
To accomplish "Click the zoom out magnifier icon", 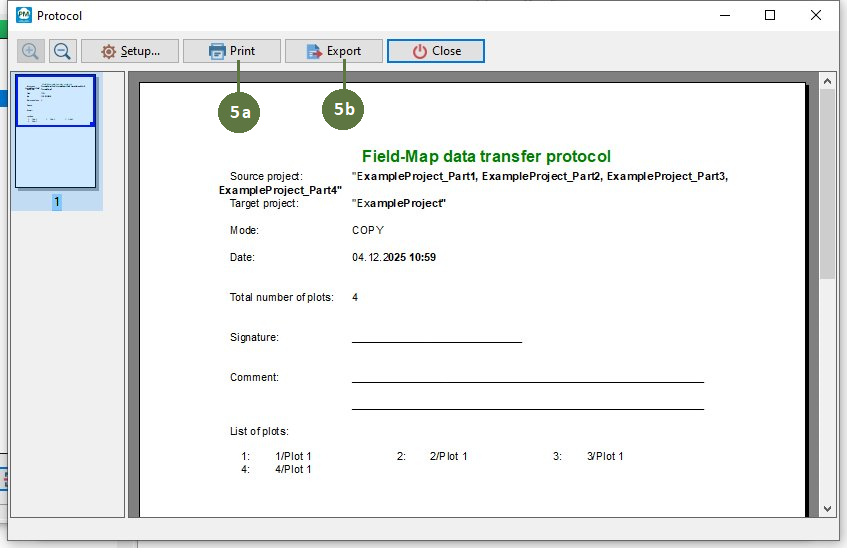I will (62, 51).
